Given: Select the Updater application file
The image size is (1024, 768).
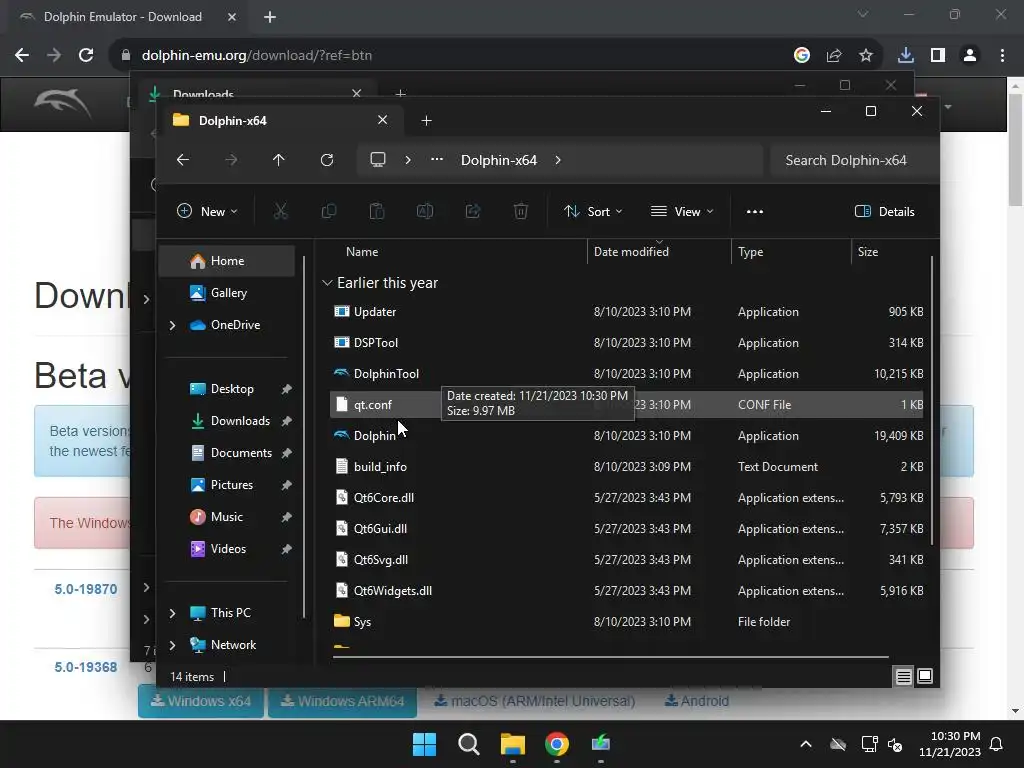Looking at the screenshot, I should tap(627, 312).
